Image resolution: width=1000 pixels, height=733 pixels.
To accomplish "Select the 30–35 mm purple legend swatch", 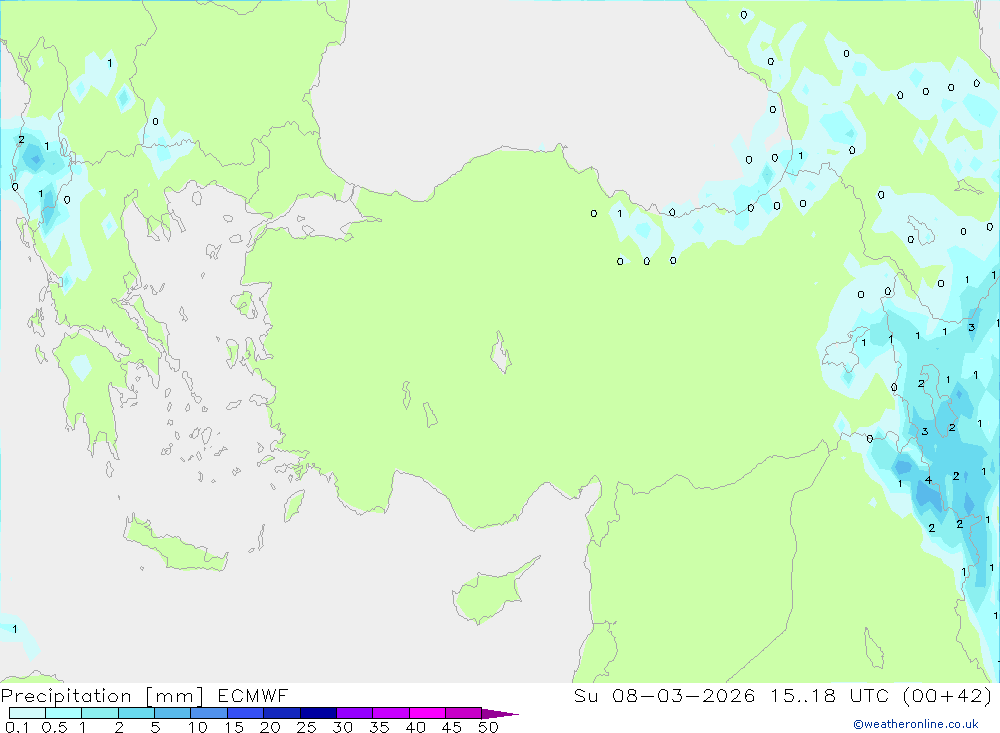I will (355, 713).
